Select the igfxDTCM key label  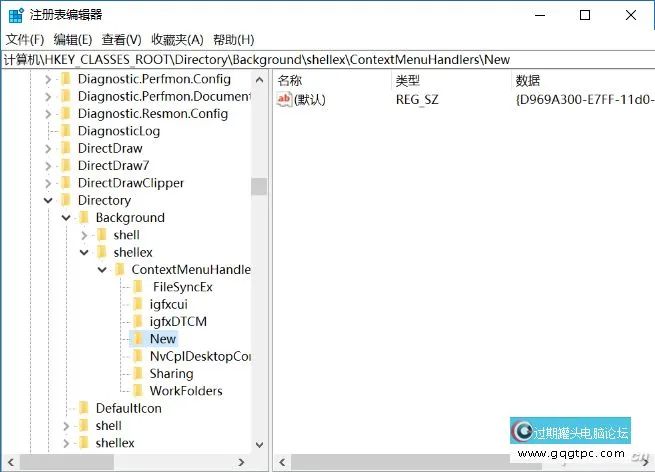178,322
